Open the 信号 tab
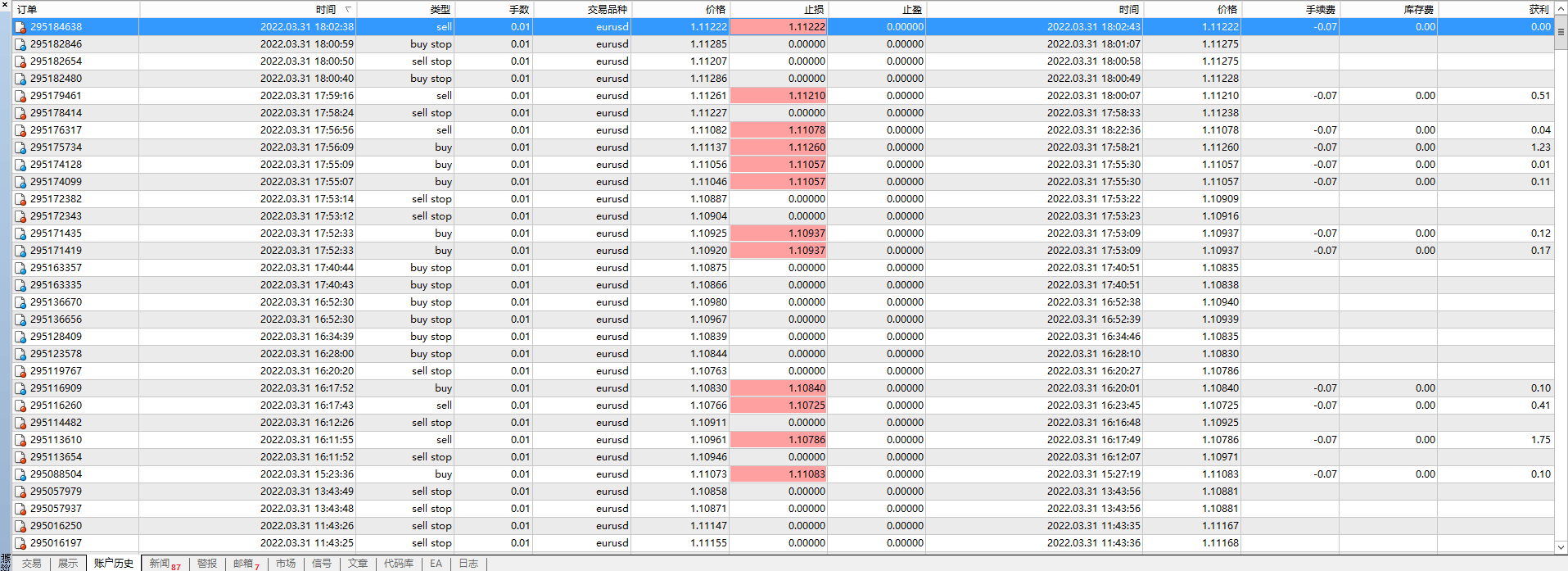The width and height of the screenshot is (1568, 571). pyautogui.click(x=322, y=564)
